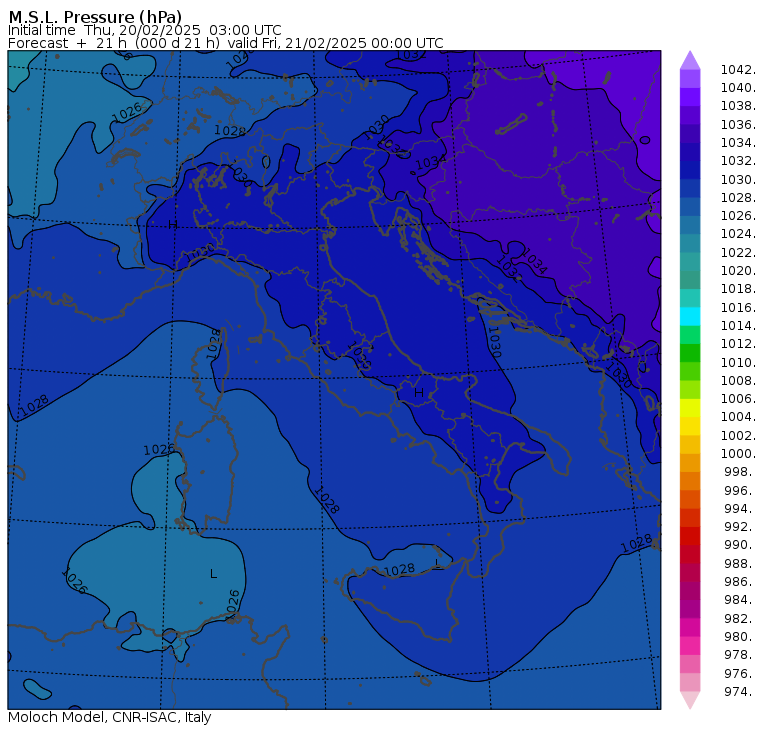Click the 'Forecast + 21 h' valid-time line
This screenshot has width=760, height=731.
click(x=225, y=43)
